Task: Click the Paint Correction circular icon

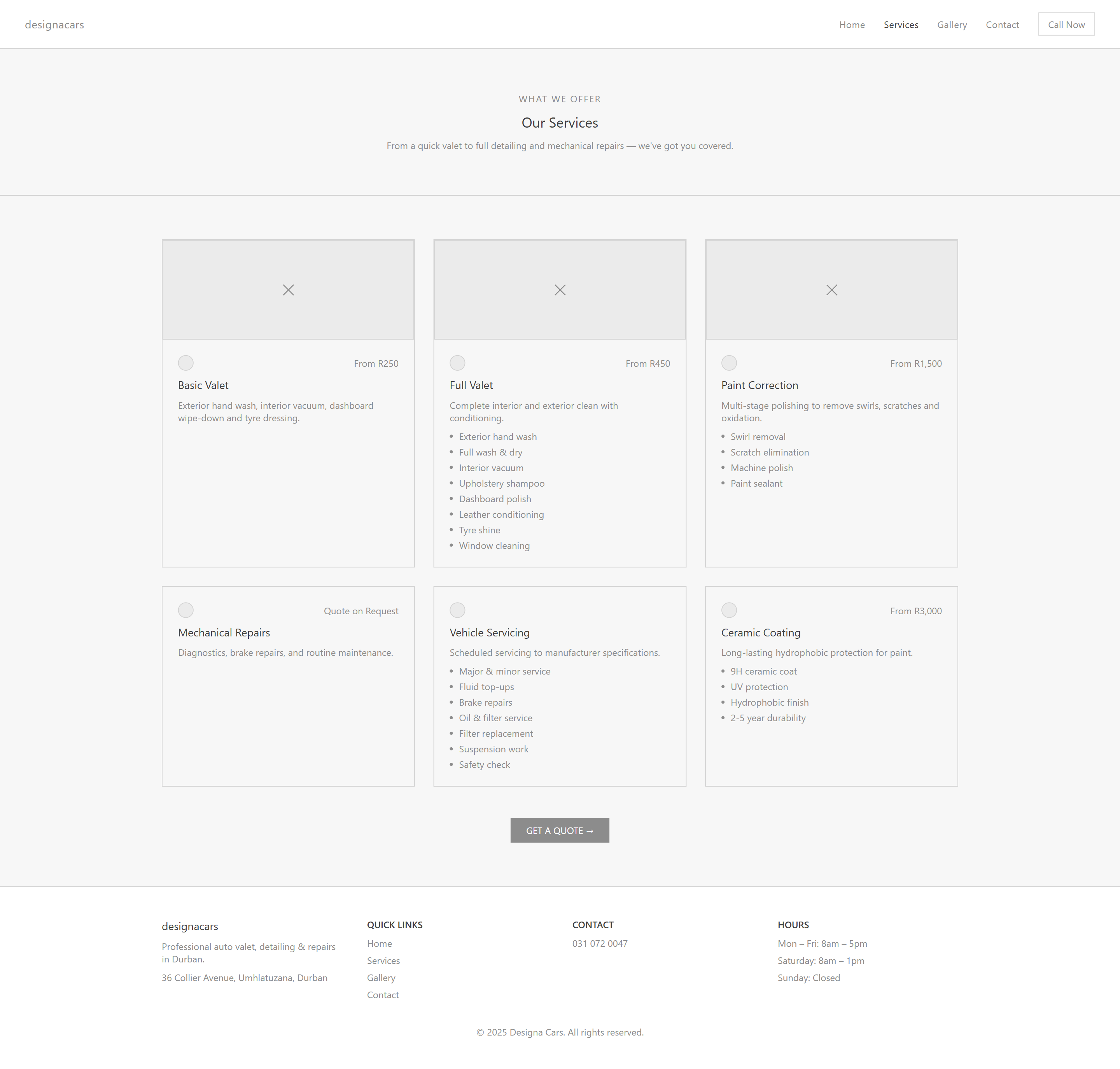Action: (x=729, y=363)
